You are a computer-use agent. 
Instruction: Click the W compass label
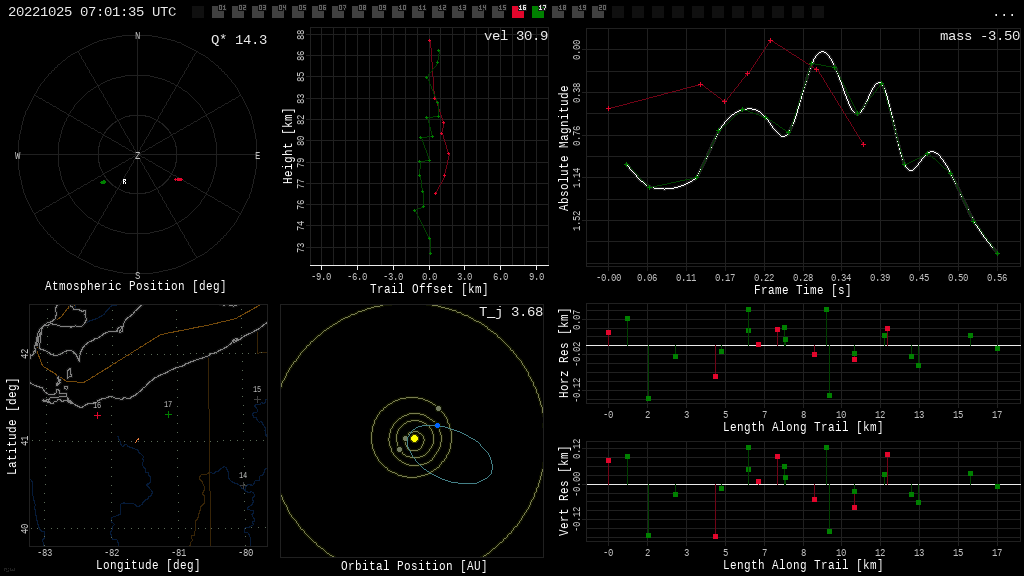click(18, 155)
